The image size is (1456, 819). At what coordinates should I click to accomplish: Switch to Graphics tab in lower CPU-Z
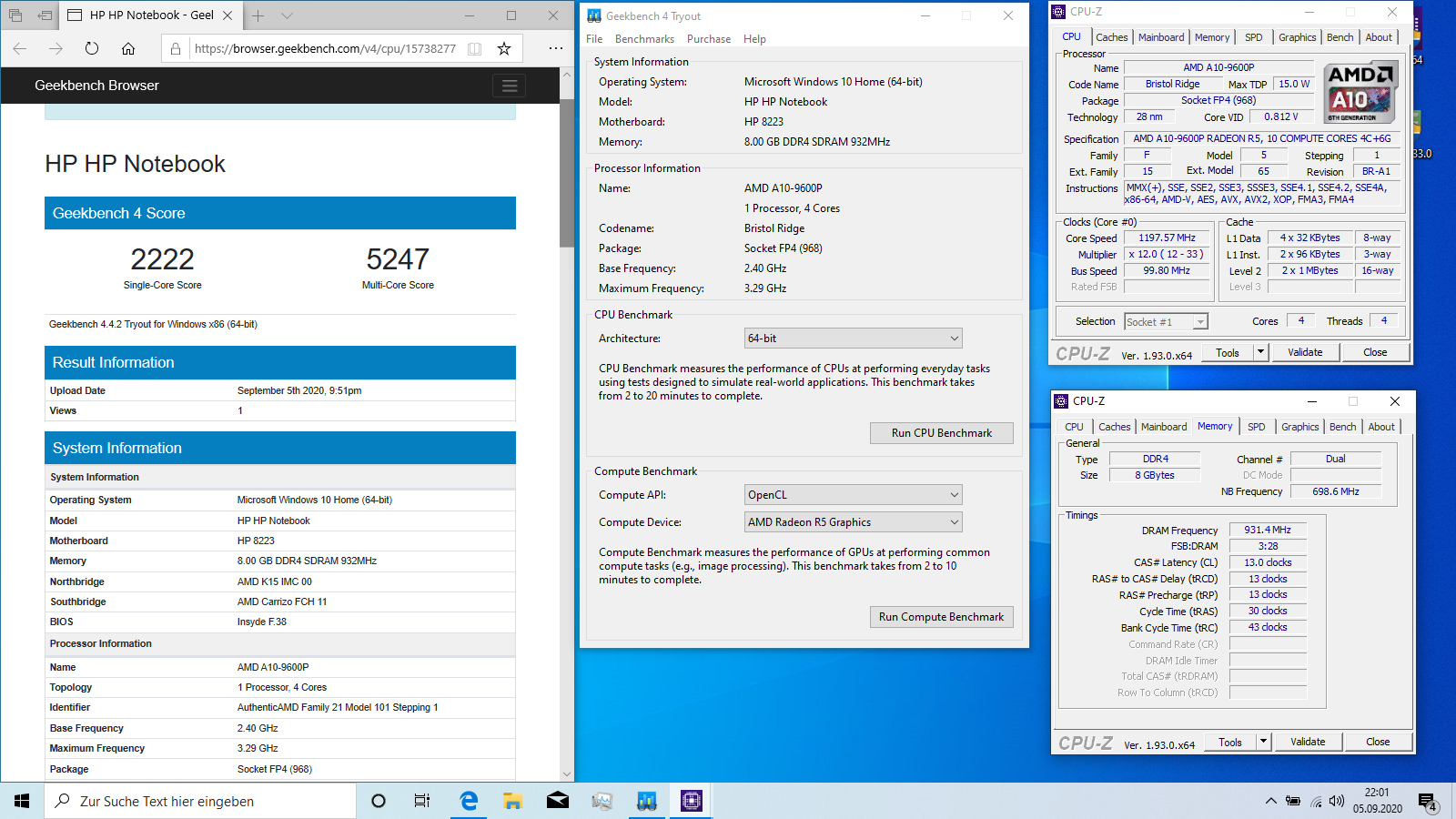pyautogui.click(x=1299, y=427)
